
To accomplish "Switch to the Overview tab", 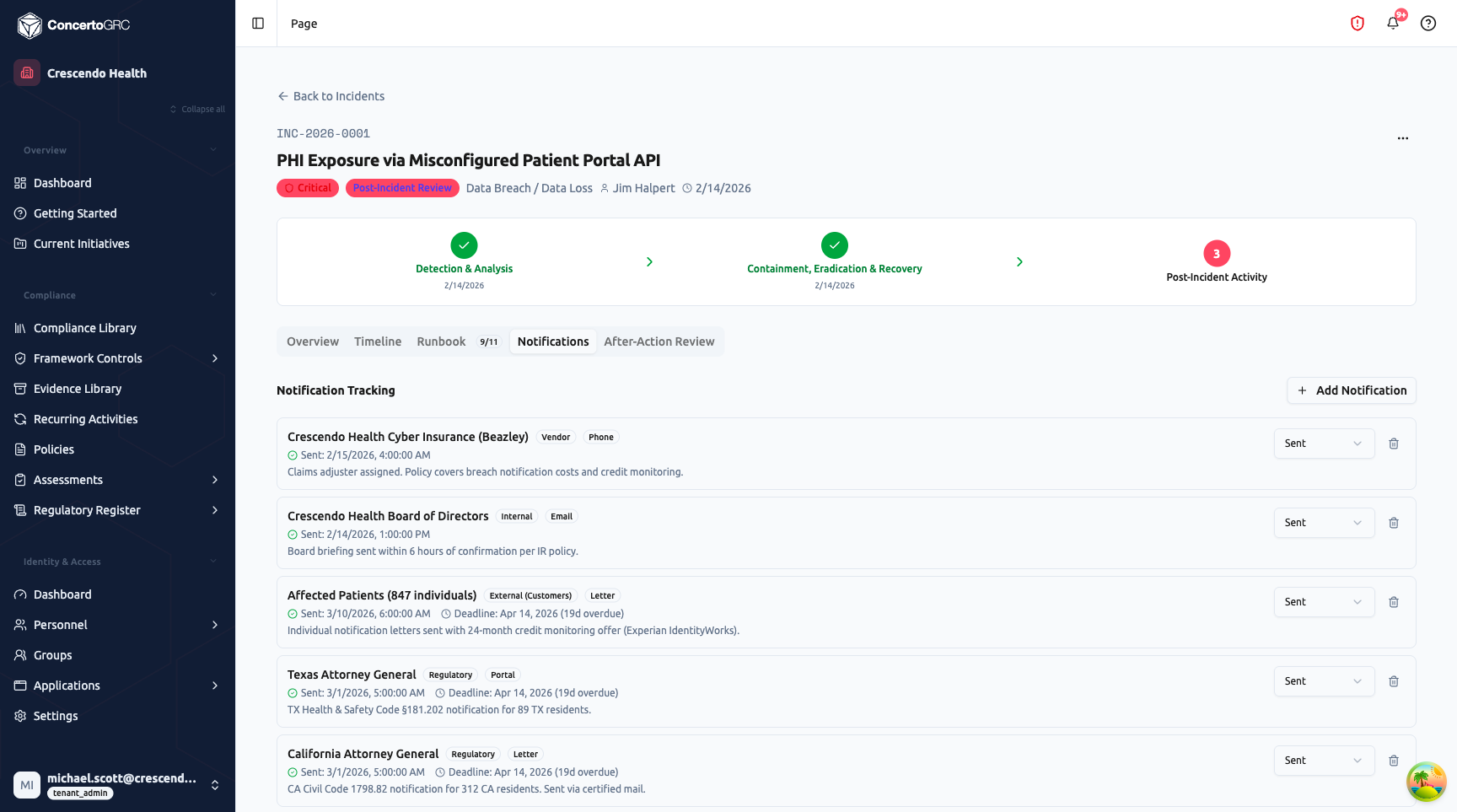I will pos(313,341).
